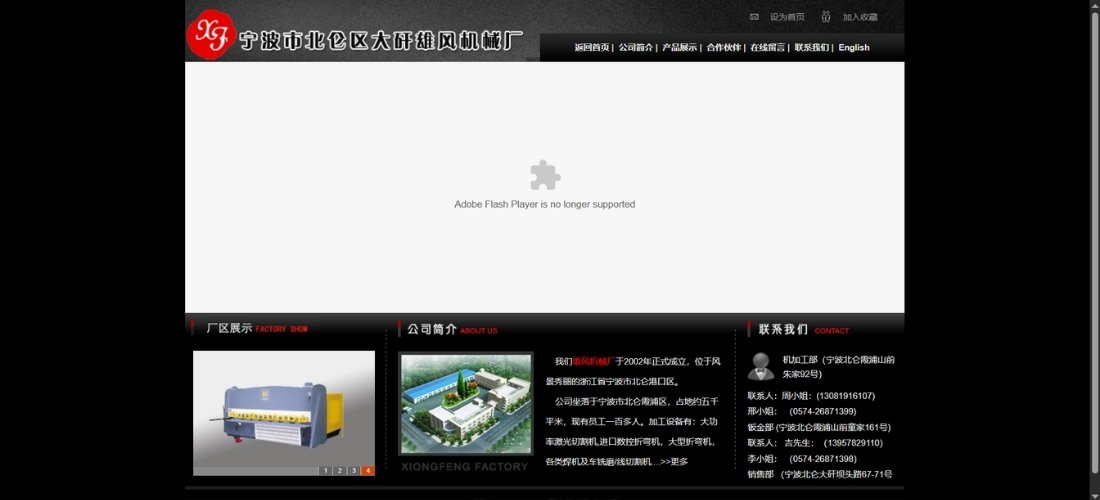Click the red 雄风机械厂 company name link
The image size is (1100, 500).
pos(593,361)
